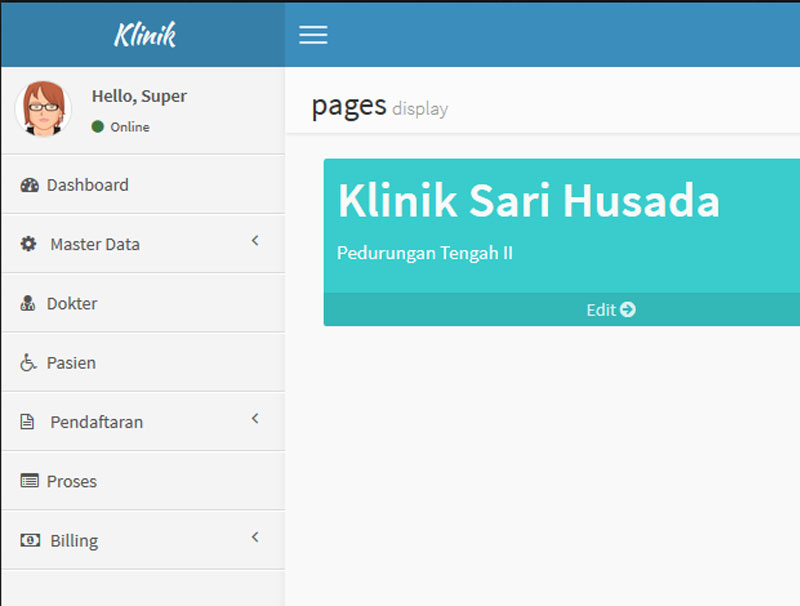Image resolution: width=800 pixels, height=606 pixels.
Task: Open the Pasien menu label
Action: pyautogui.click(x=71, y=363)
